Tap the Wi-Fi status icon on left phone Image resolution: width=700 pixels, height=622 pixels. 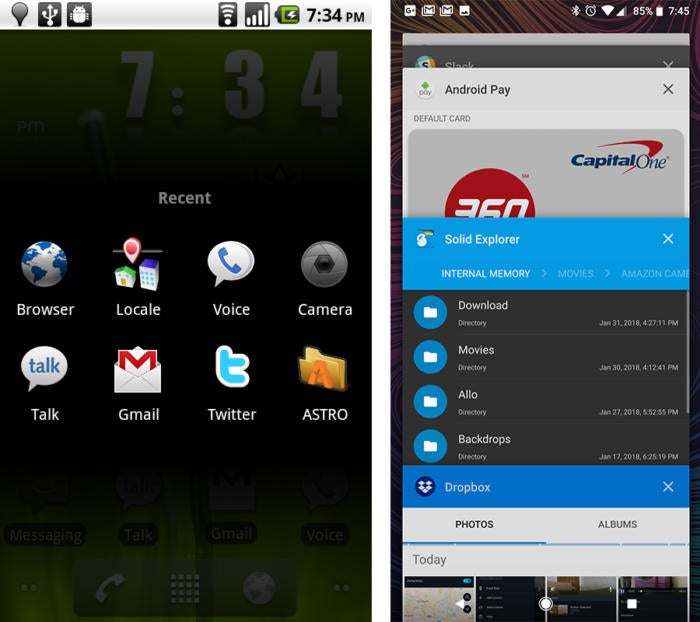tap(228, 15)
